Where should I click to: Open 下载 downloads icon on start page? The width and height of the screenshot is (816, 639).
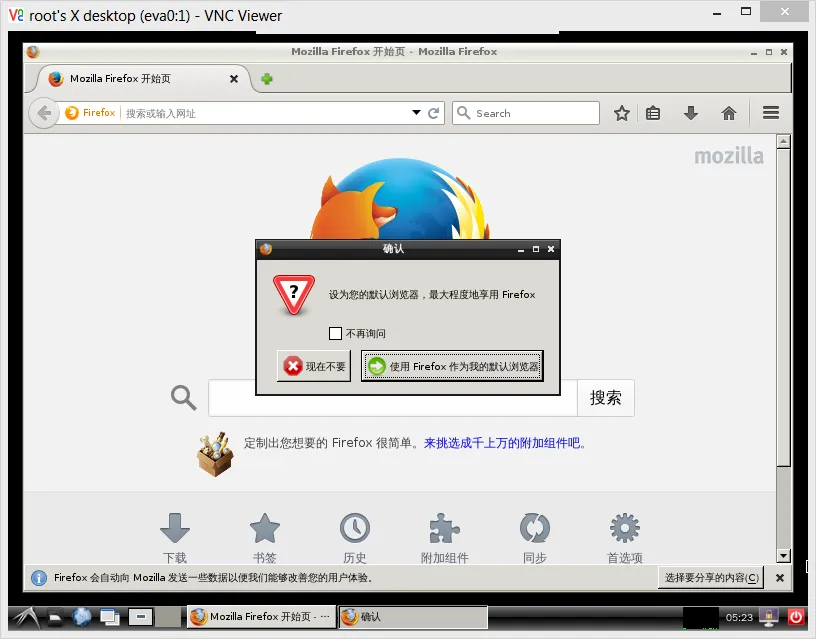coord(175,528)
